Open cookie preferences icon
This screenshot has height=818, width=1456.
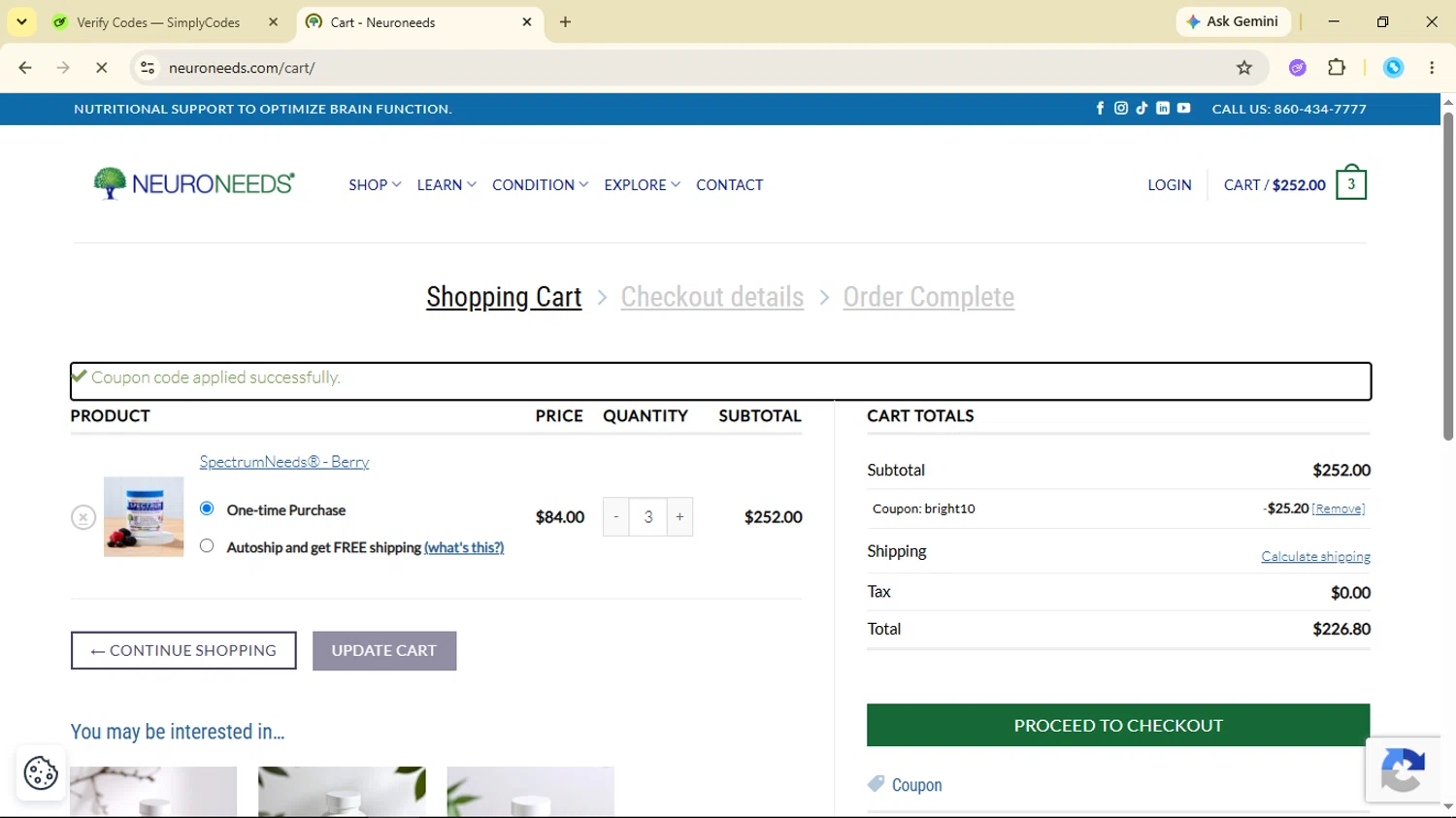tap(41, 773)
